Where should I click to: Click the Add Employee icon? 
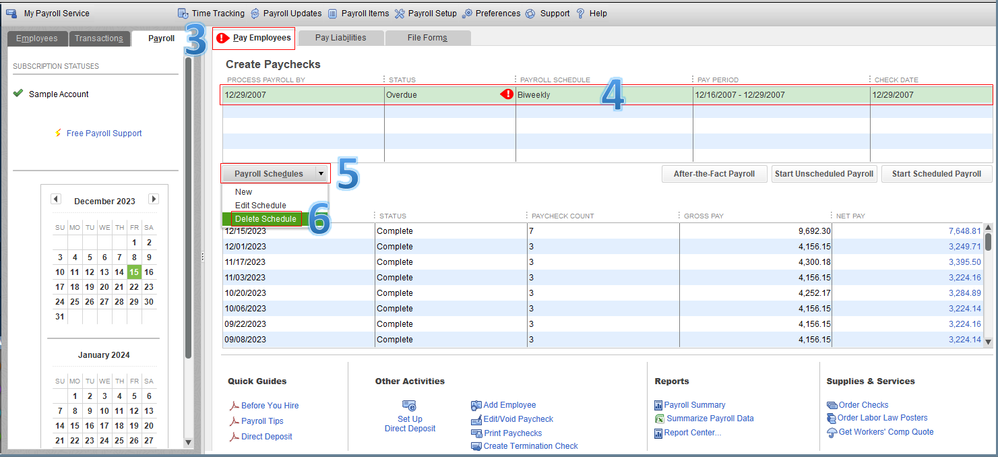pyautogui.click(x=476, y=405)
